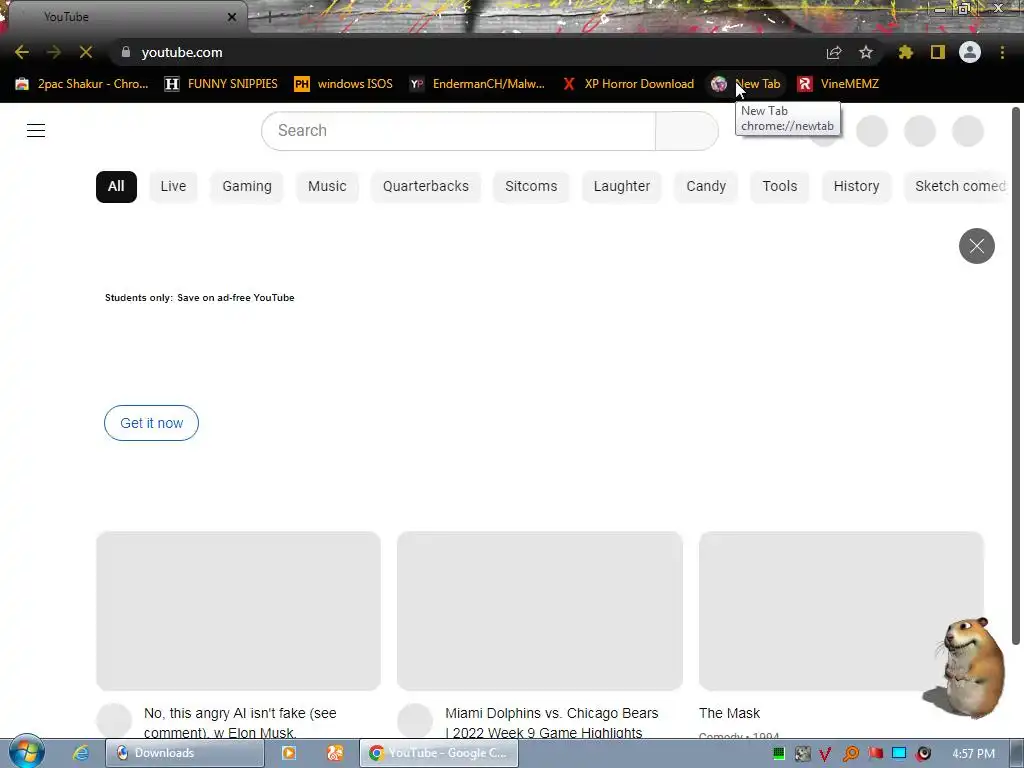Select the Gaming filter chip
The image size is (1024, 768).
(247, 187)
